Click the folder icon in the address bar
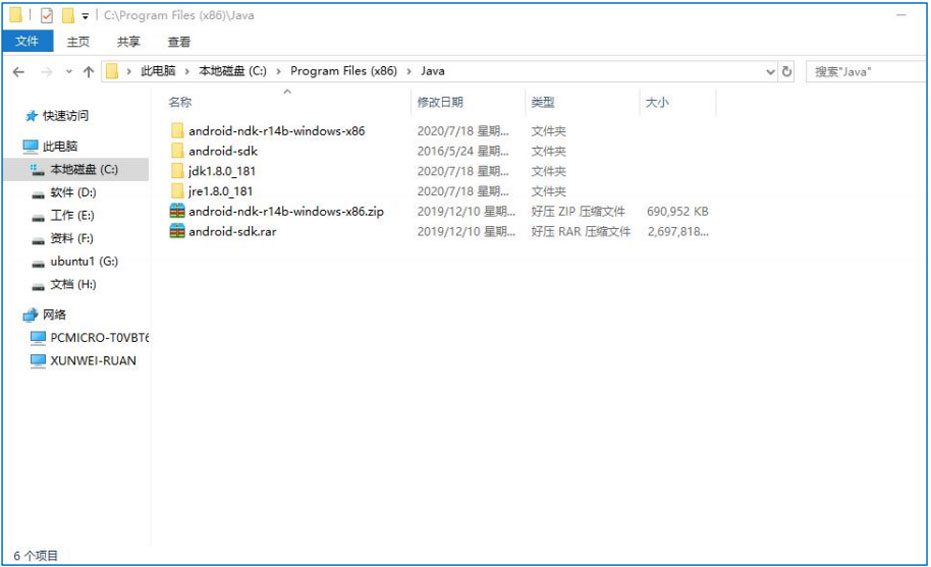The height and width of the screenshot is (567, 931). tap(112, 71)
